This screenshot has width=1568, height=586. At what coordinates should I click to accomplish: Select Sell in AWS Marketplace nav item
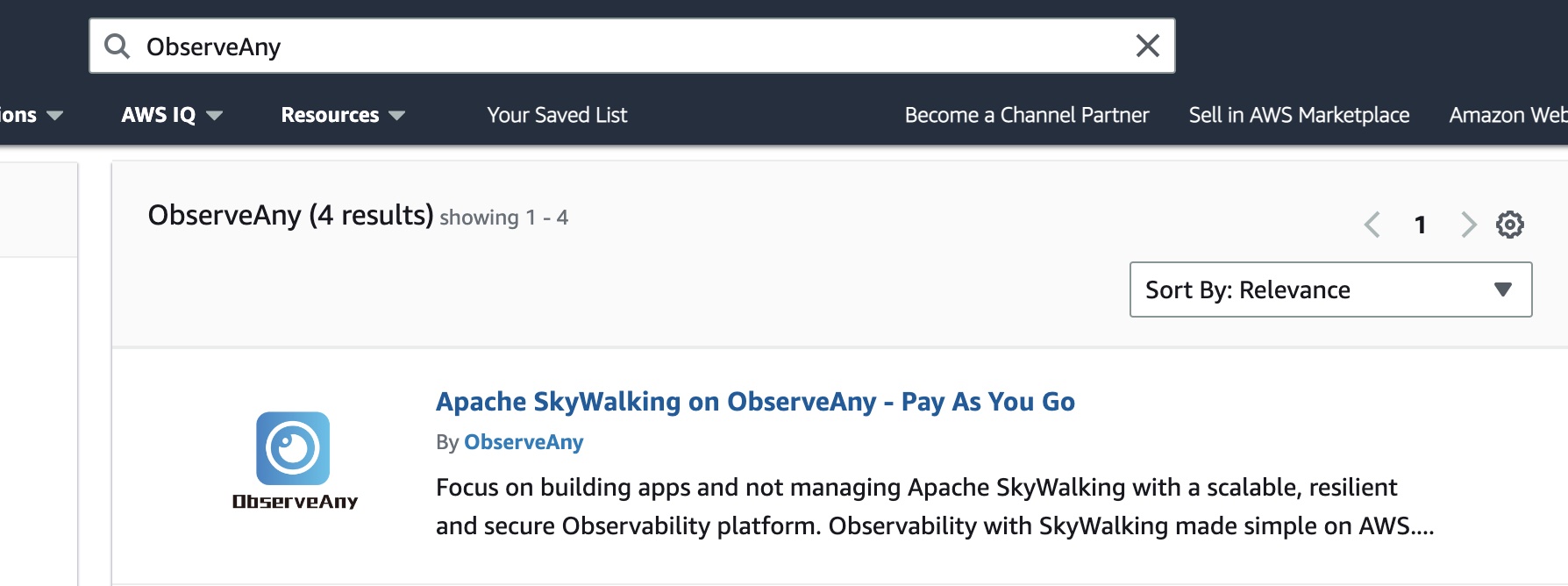[x=1299, y=115]
